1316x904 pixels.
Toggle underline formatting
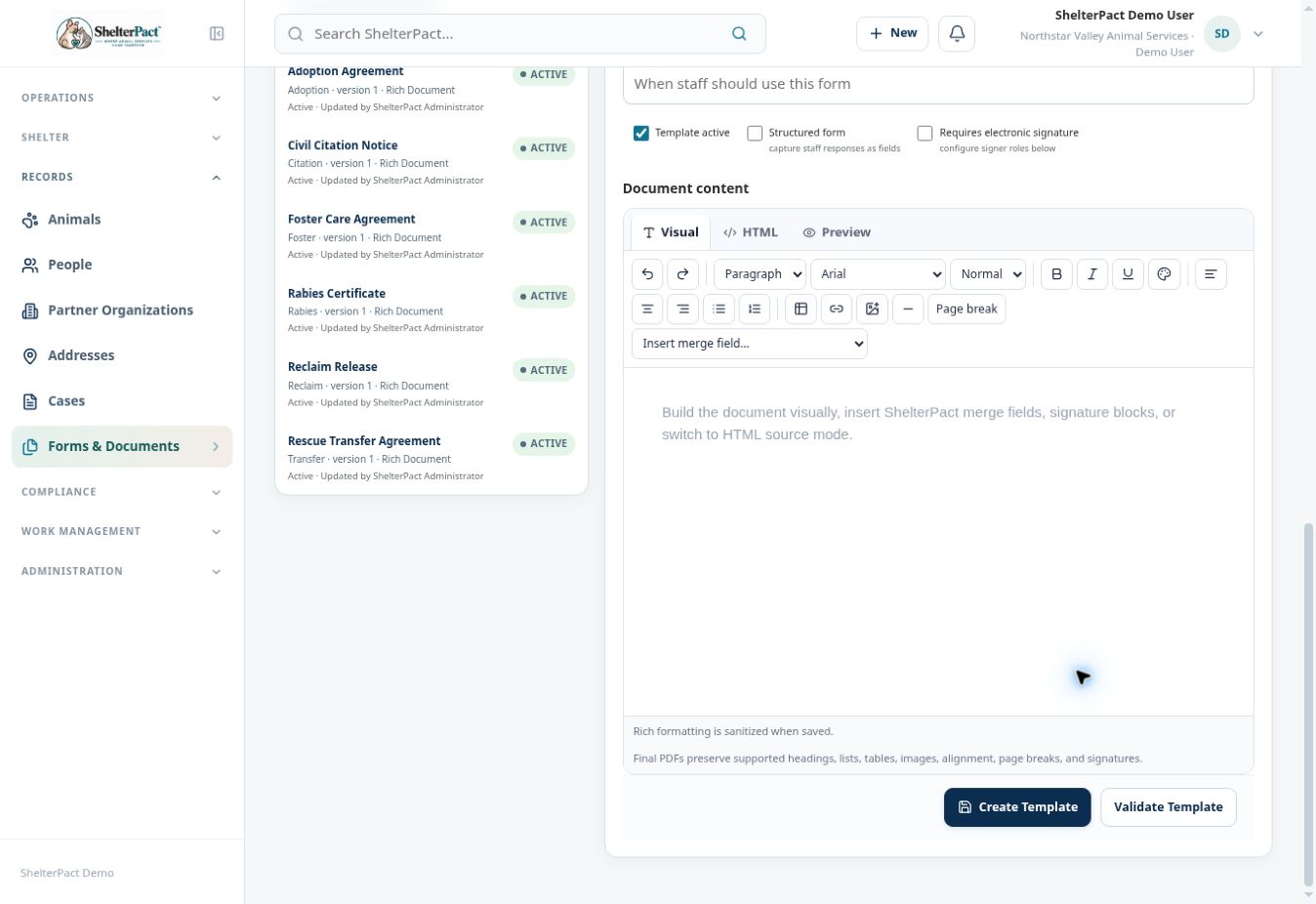click(x=1128, y=274)
